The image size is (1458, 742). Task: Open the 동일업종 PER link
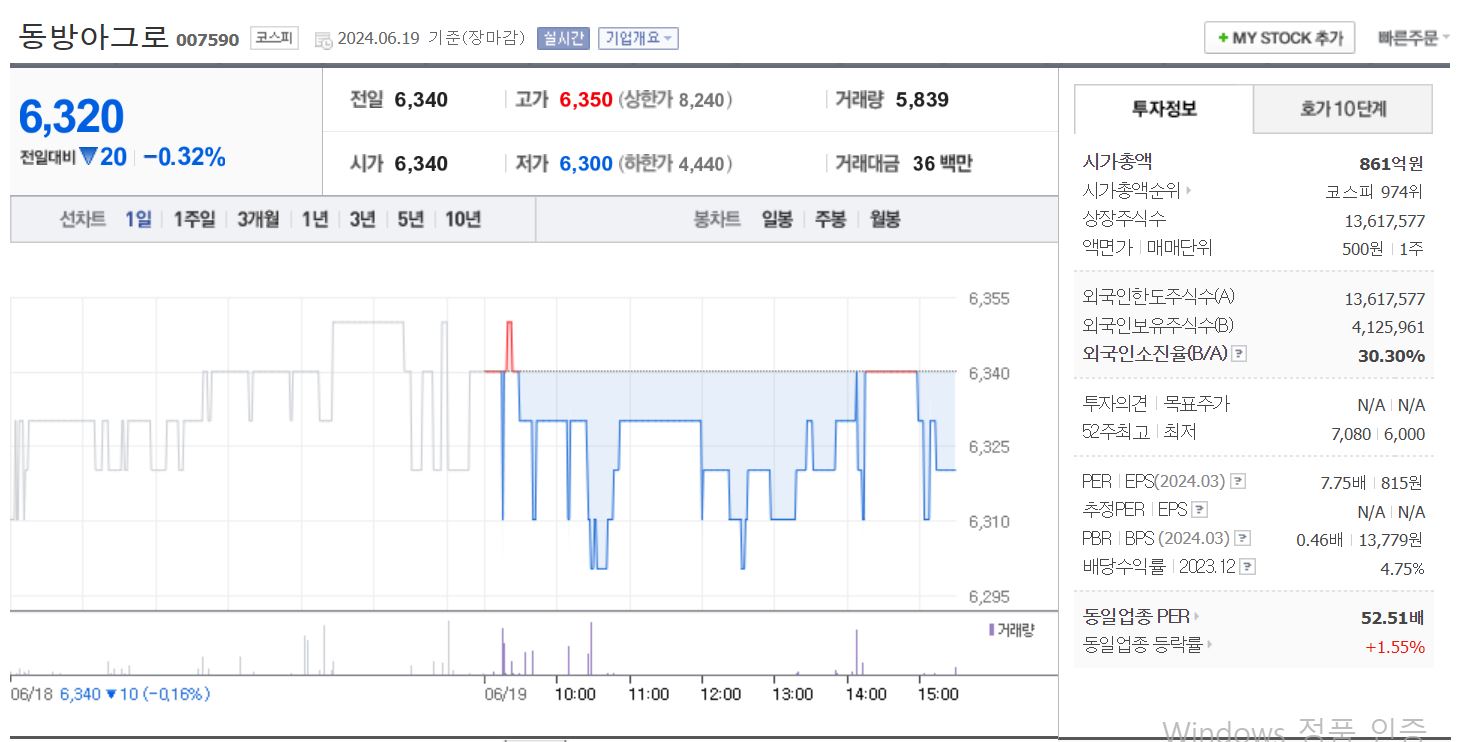coord(1136,617)
